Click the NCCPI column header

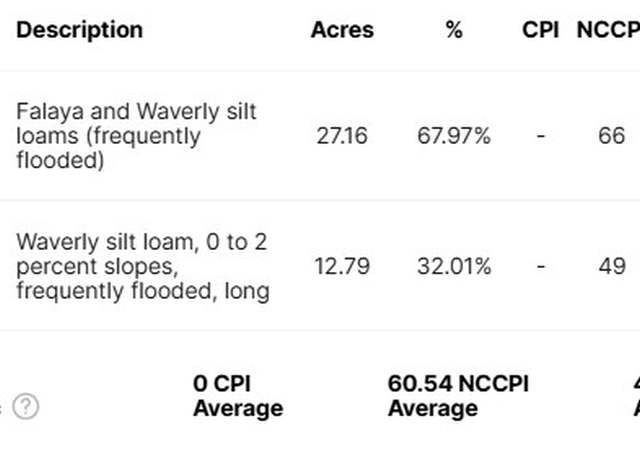pos(608,30)
